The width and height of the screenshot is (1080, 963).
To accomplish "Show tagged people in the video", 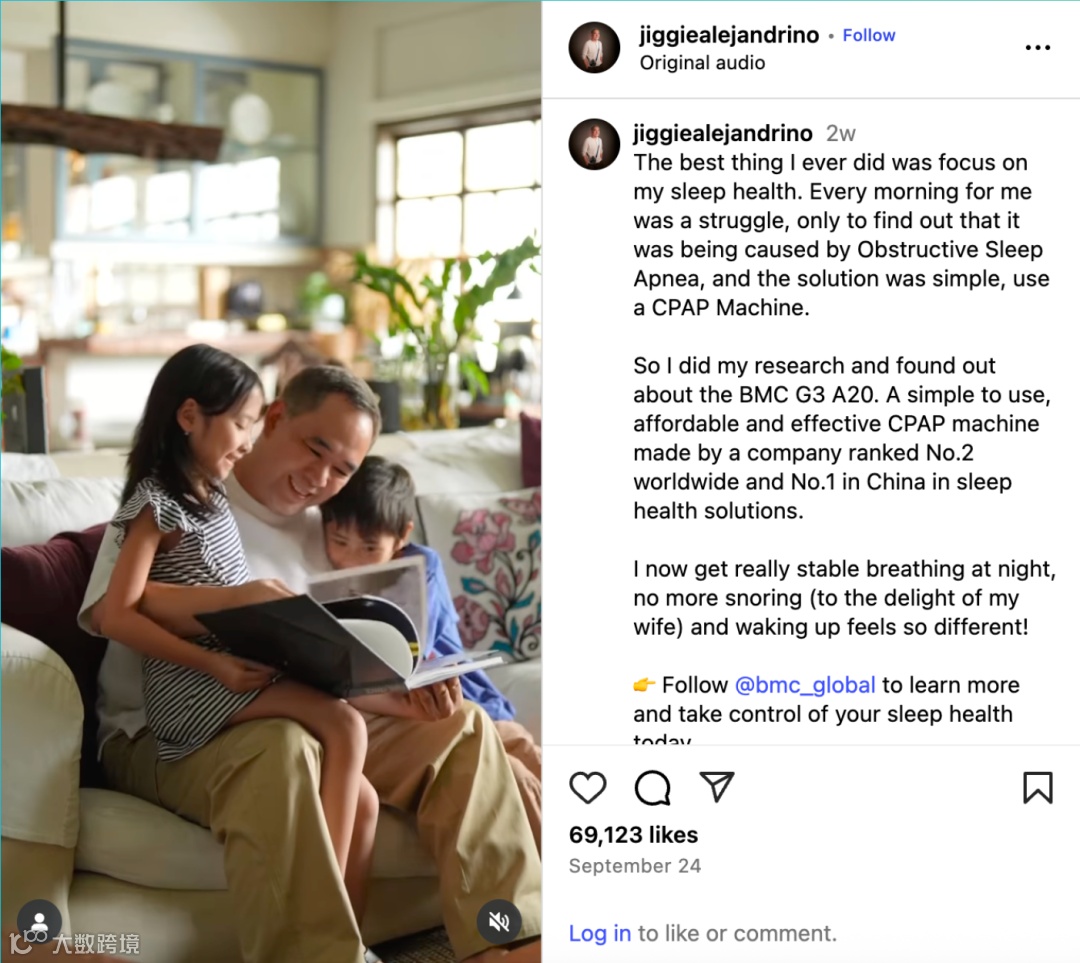I will pos(39,921).
